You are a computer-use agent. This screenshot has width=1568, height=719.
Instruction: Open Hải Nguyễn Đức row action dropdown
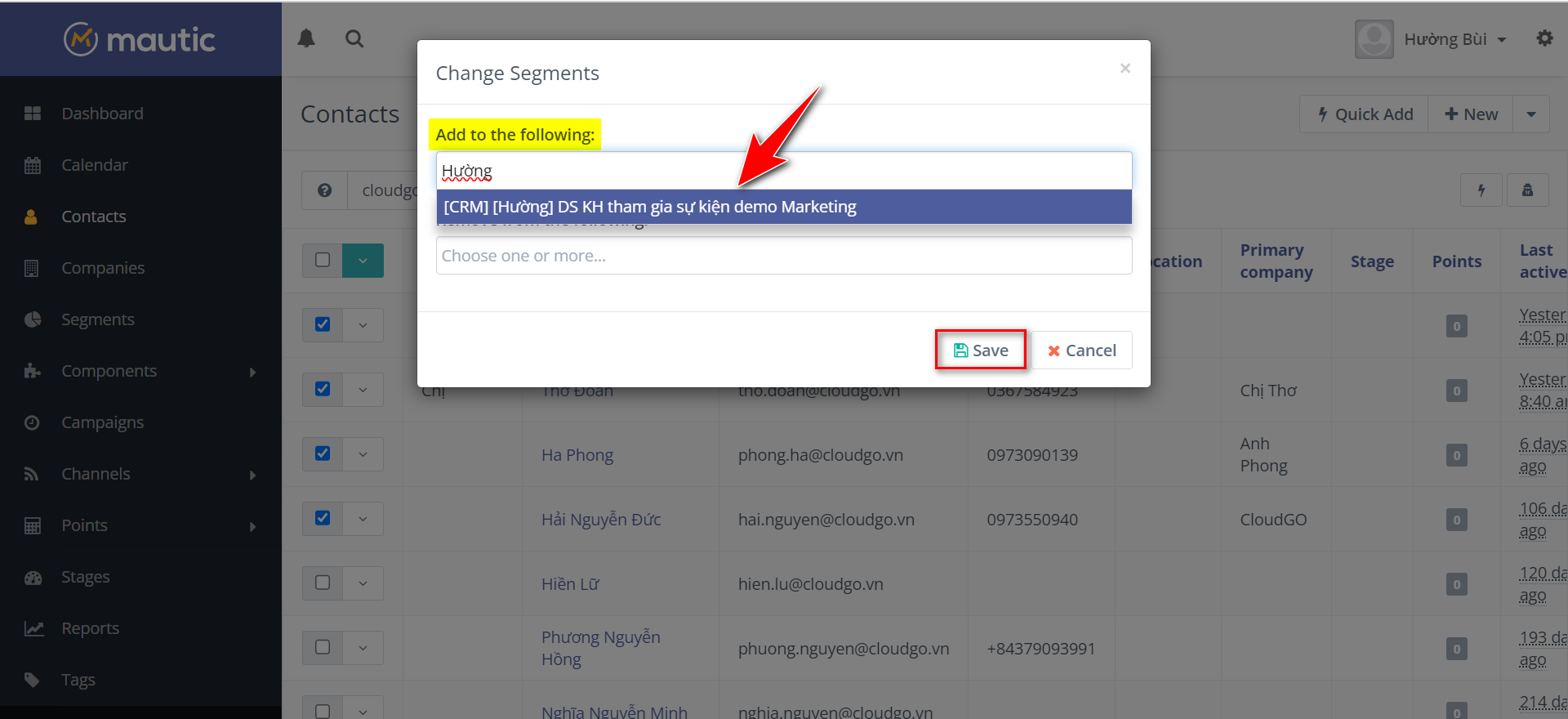click(363, 519)
